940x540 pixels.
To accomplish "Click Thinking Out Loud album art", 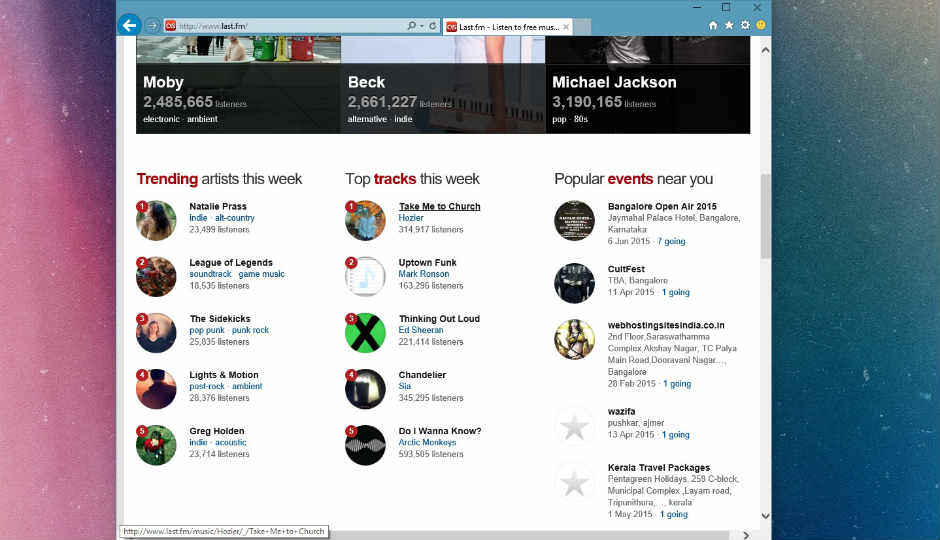I will pos(365,333).
